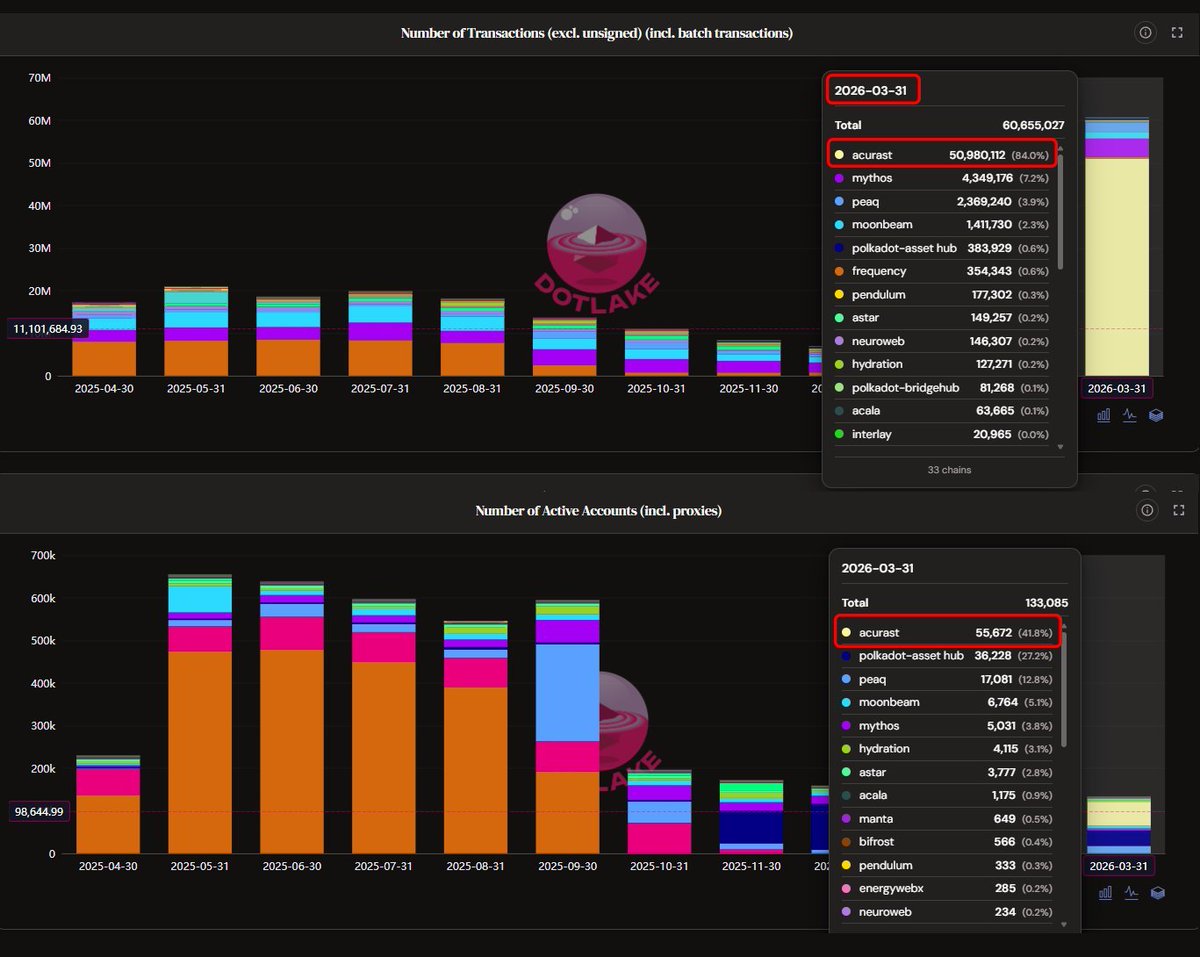Select acurast 55,672 row in Accounts tooltip

pos(948,633)
